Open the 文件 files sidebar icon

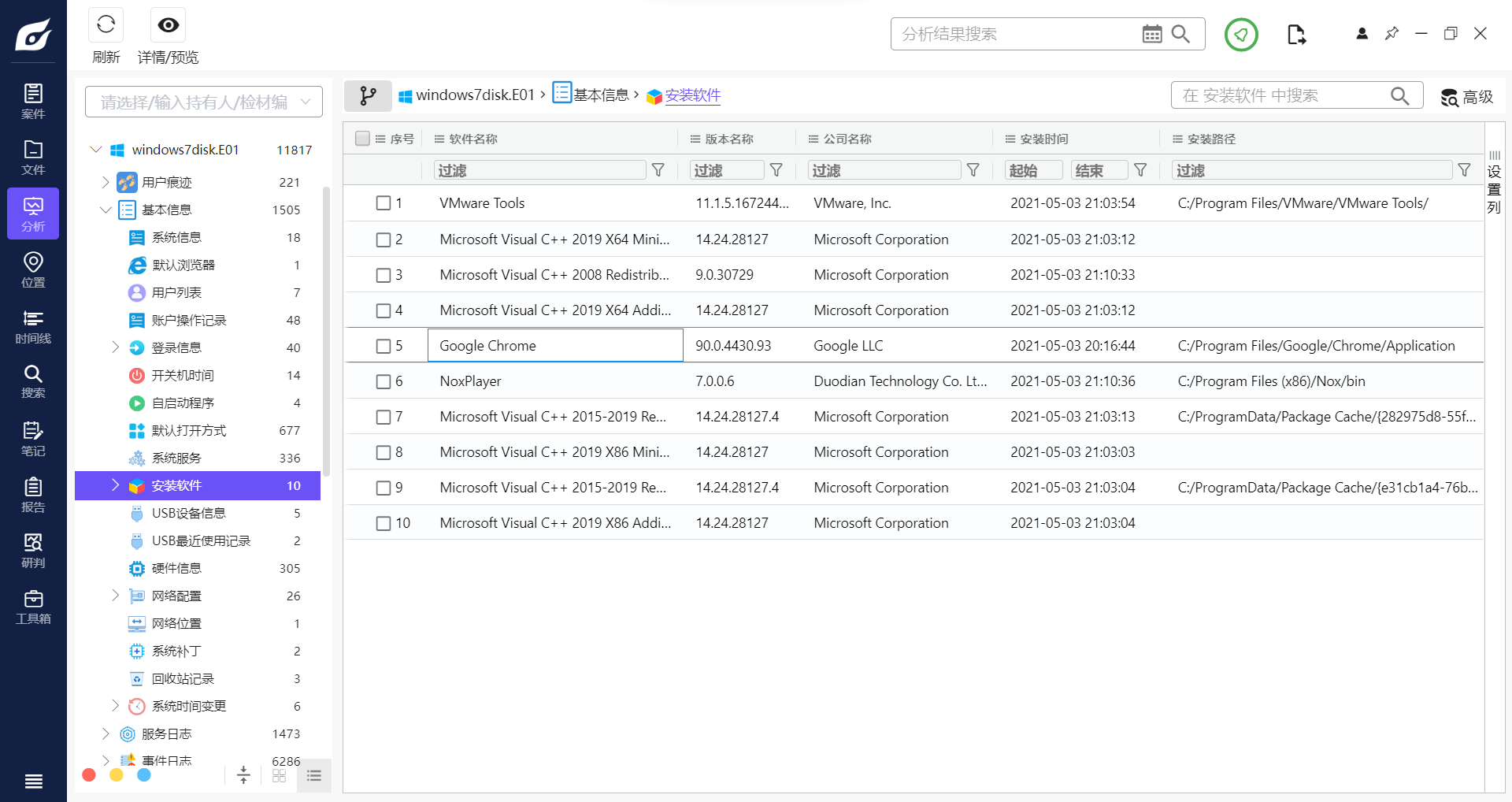click(x=33, y=158)
